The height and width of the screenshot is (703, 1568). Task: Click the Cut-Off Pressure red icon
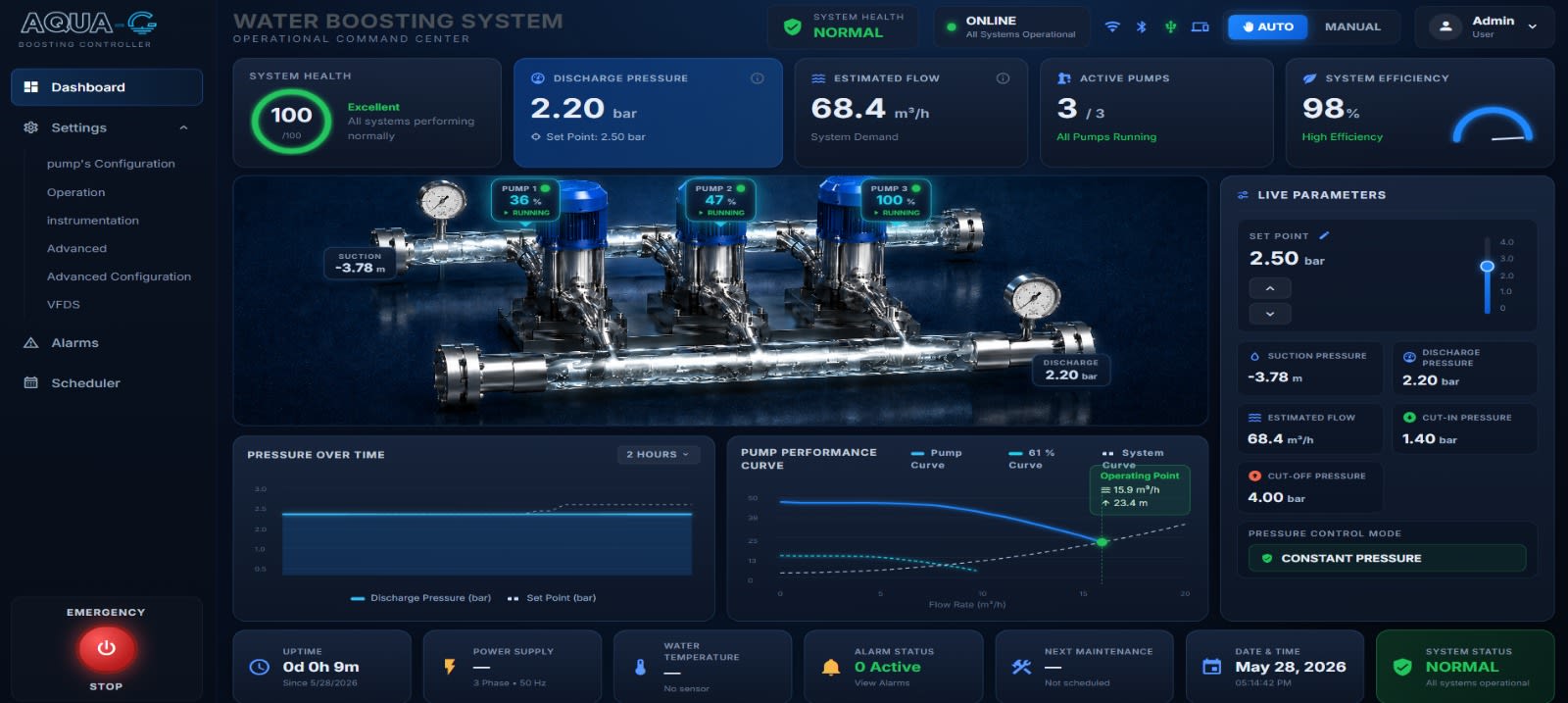tap(1254, 476)
